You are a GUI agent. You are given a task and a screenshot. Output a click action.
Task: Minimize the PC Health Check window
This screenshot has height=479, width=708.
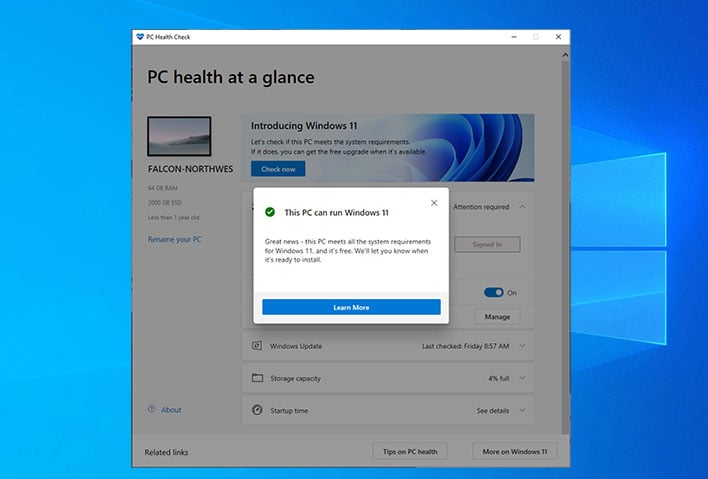pyautogui.click(x=514, y=37)
